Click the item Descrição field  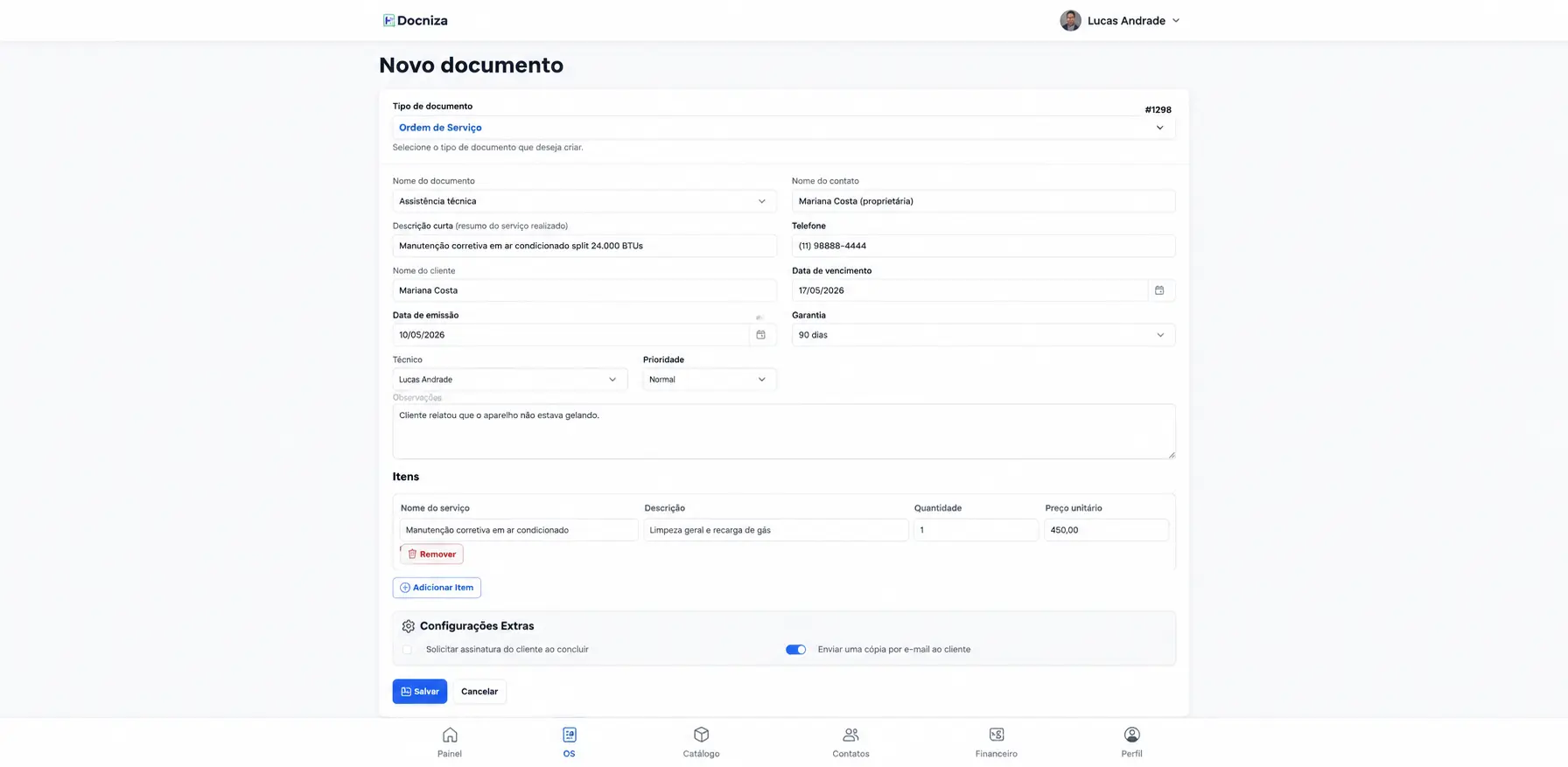pyautogui.click(x=776, y=530)
